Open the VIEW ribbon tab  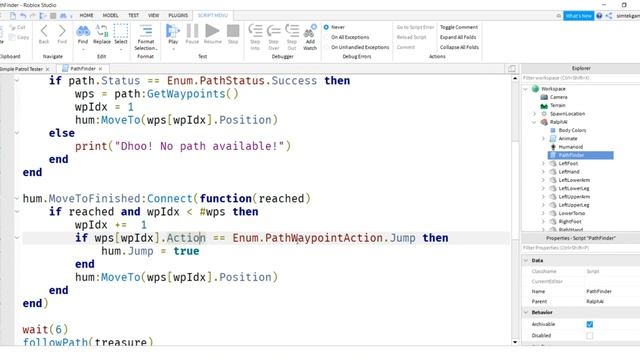pyautogui.click(x=153, y=16)
